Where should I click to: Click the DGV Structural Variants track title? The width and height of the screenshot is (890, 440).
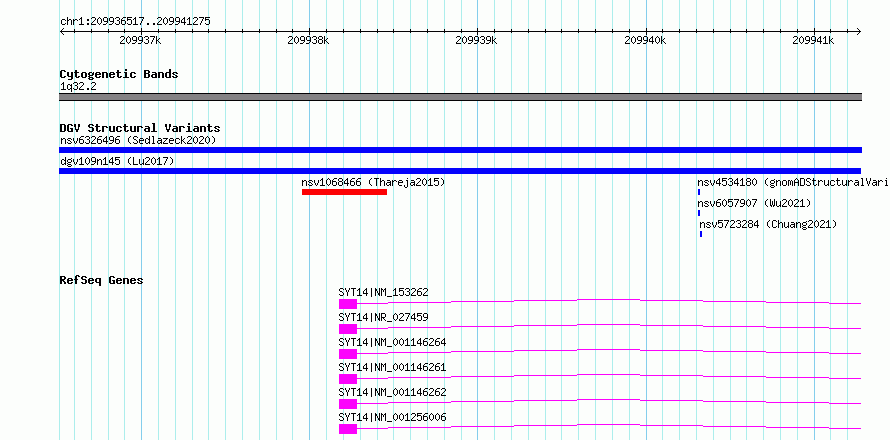[140, 128]
